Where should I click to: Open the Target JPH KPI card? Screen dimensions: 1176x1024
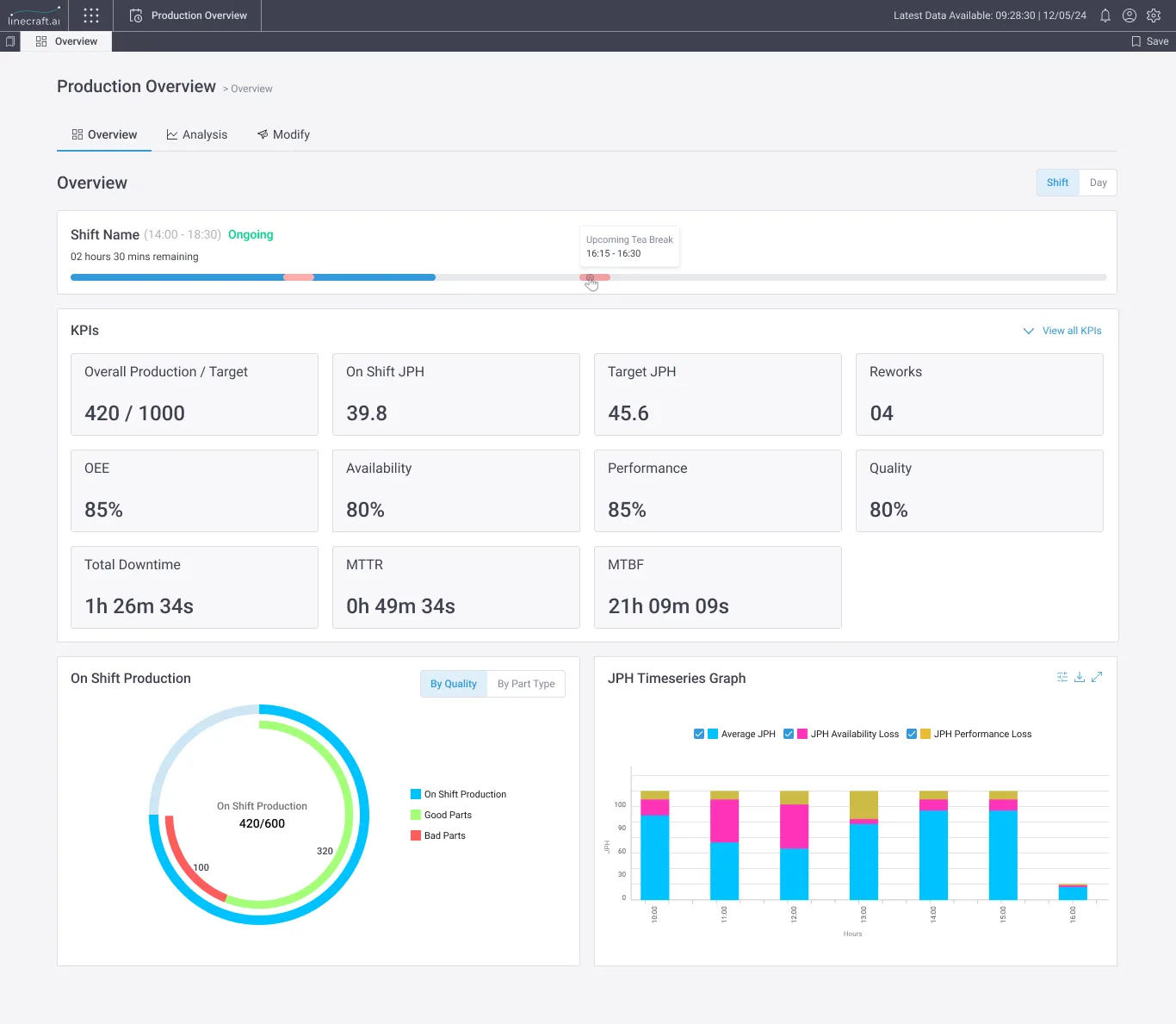[x=718, y=394]
